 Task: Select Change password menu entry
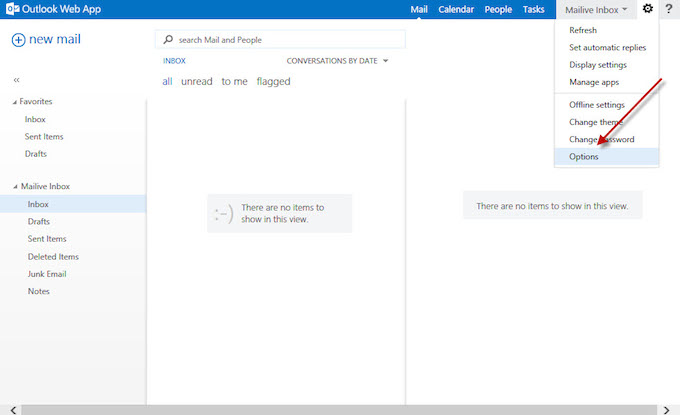pos(606,139)
